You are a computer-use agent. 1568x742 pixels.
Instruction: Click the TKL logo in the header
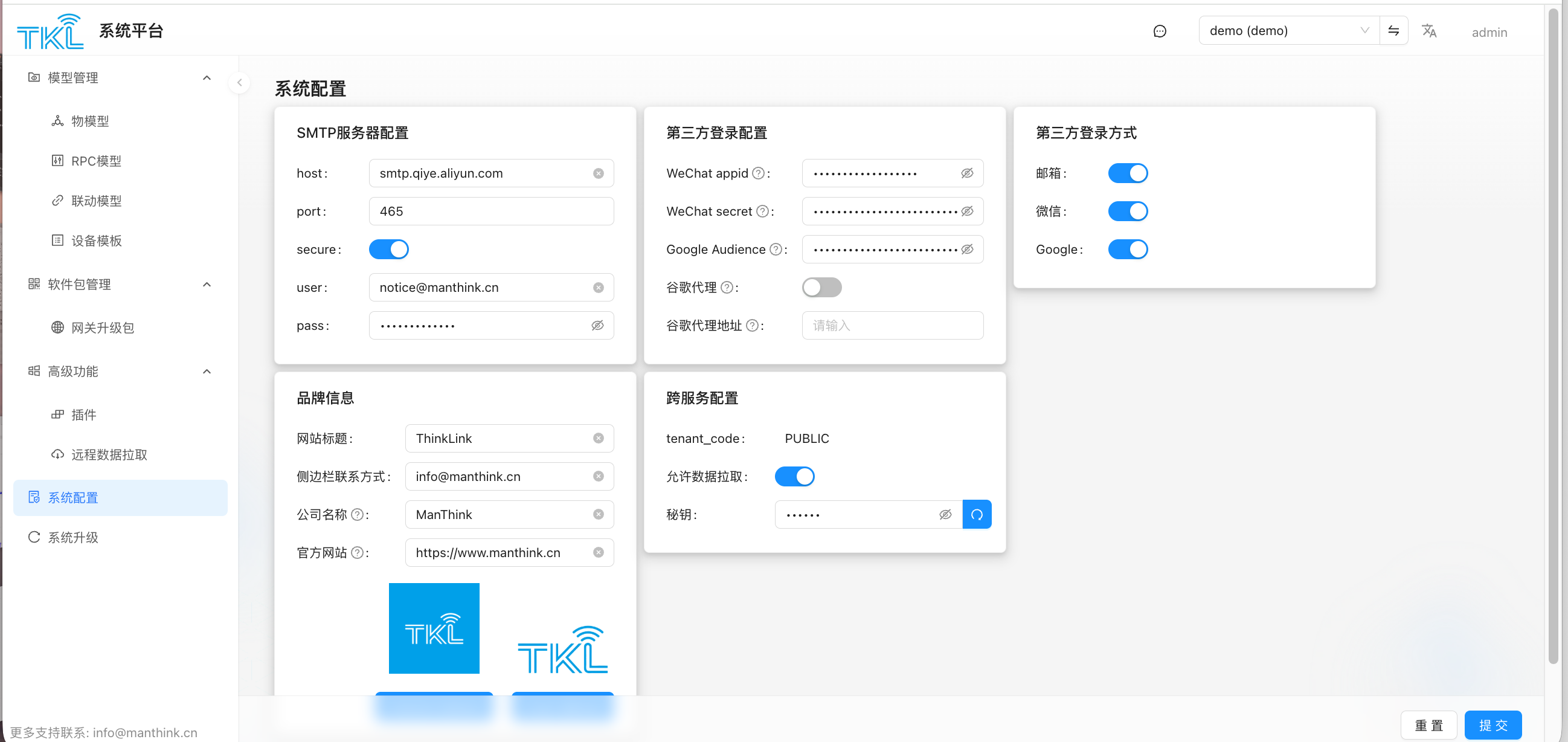(x=50, y=31)
